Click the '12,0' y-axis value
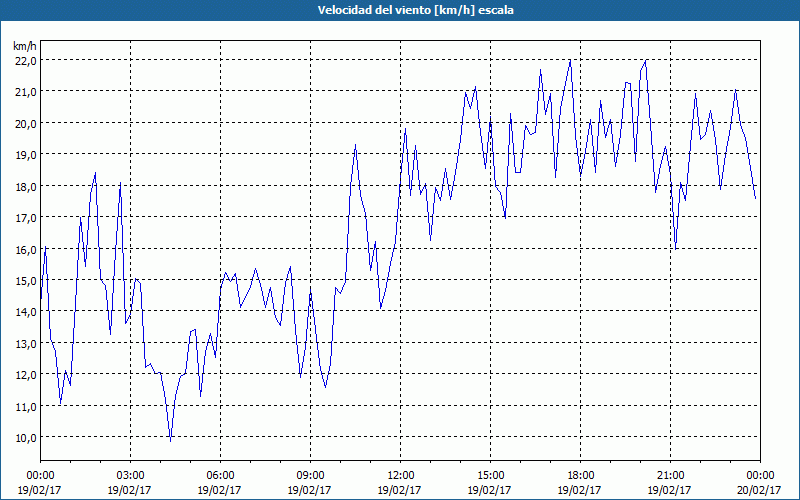Viewport: 800px width, 500px height. tap(25, 374)
